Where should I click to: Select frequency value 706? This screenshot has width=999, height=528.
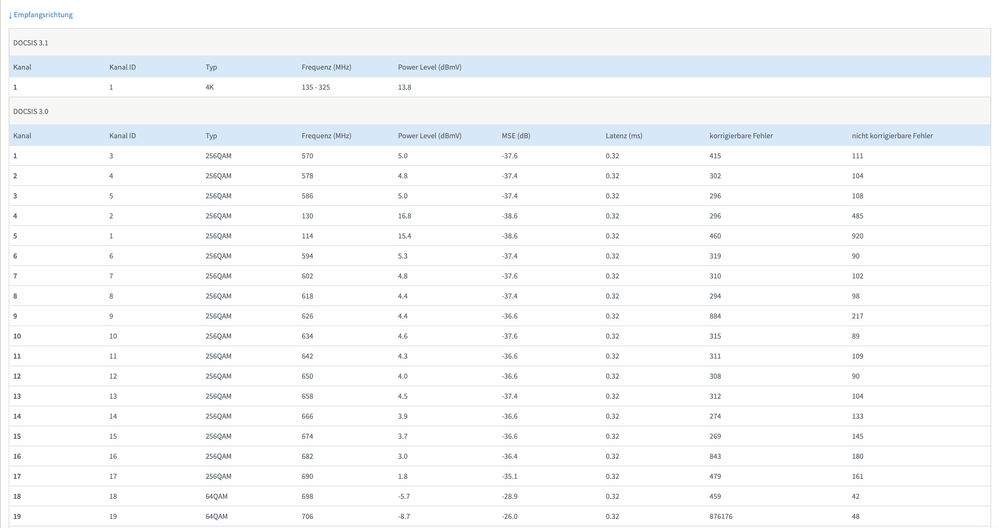[x=308, y=517]
